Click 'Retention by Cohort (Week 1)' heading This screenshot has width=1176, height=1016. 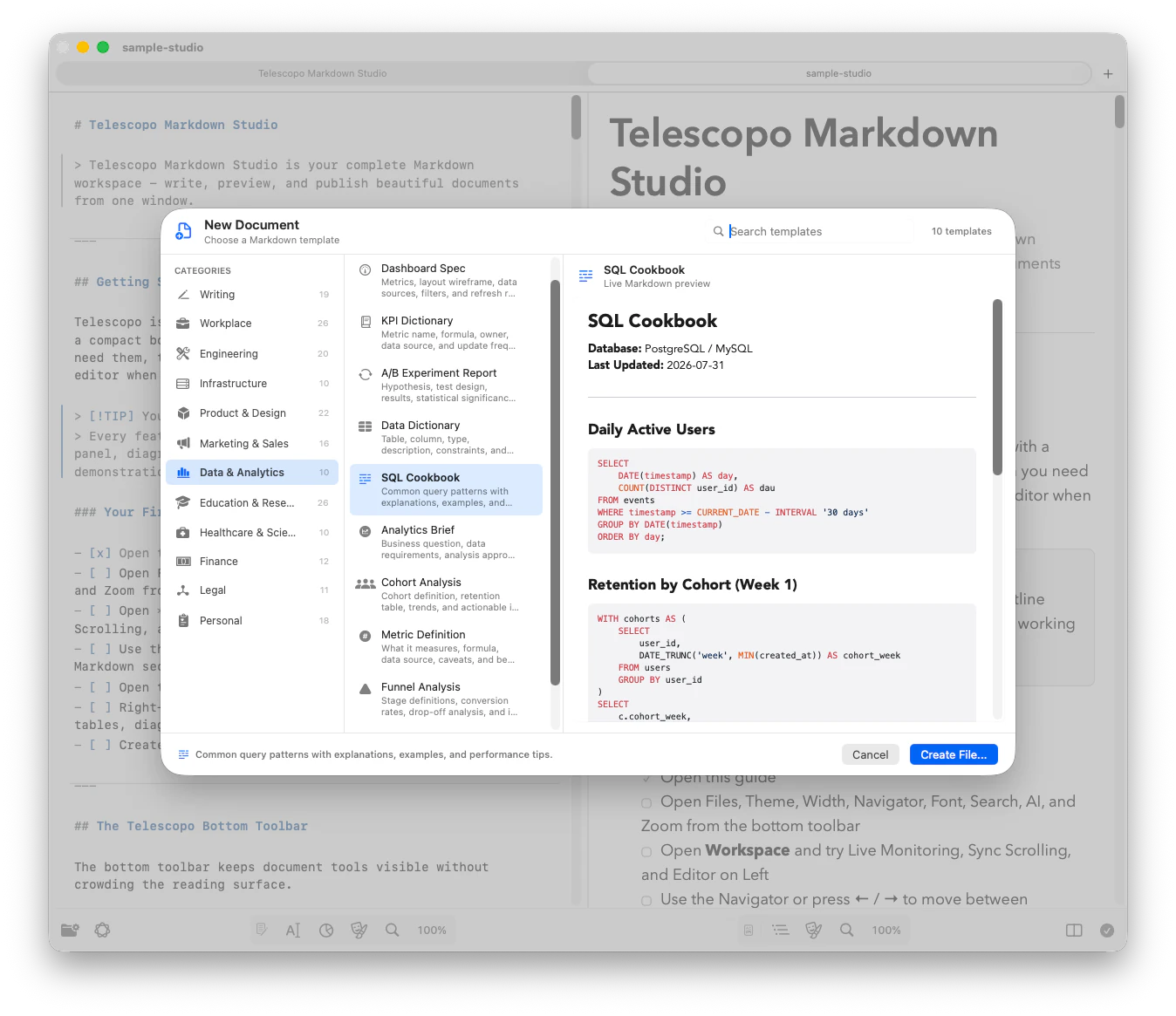coord(693,584)
